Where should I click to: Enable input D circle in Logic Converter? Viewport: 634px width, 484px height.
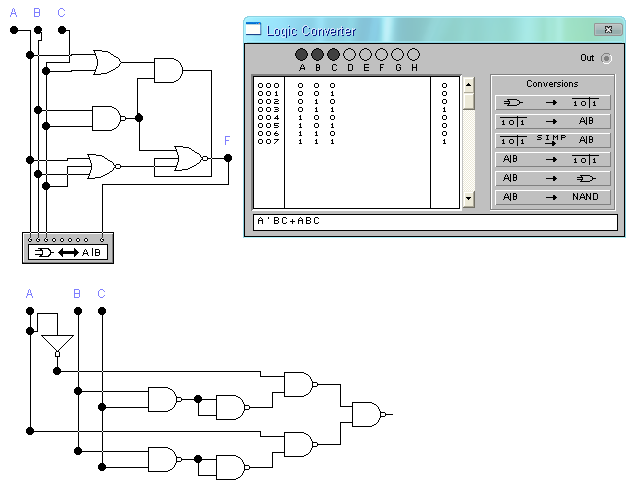click(x=349, y=55)
